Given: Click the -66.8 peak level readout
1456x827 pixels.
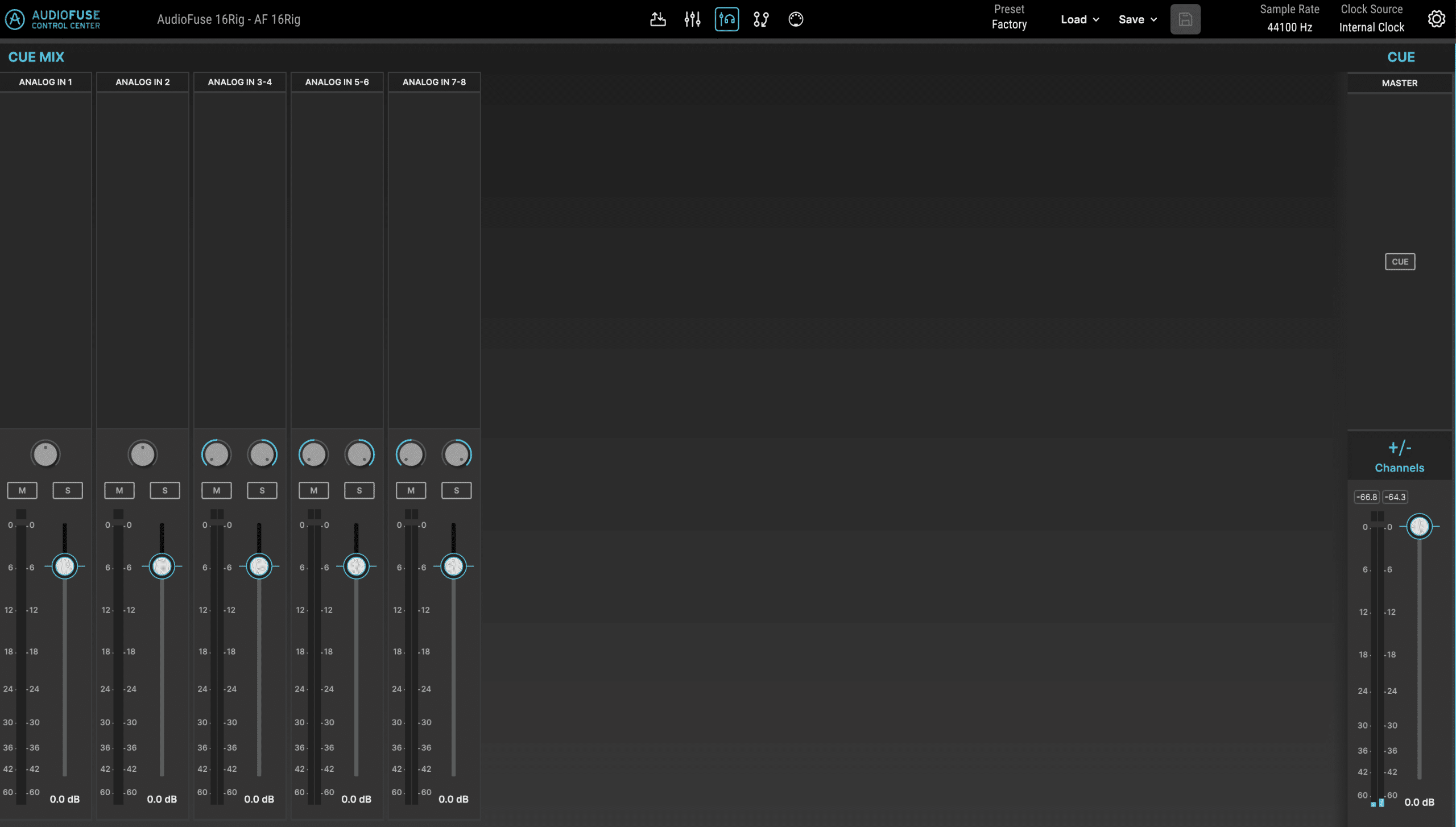Looking at the screenshot, I should (x=1367, y=497).
